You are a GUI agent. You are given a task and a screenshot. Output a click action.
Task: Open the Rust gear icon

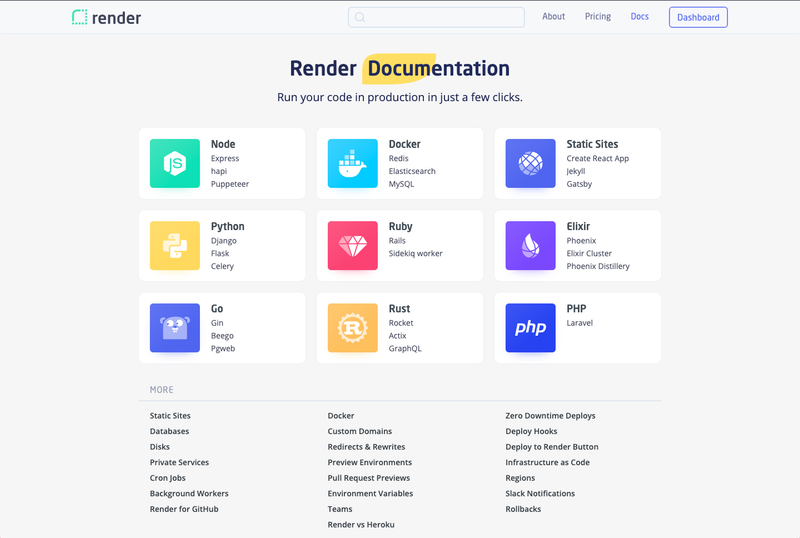353,328
